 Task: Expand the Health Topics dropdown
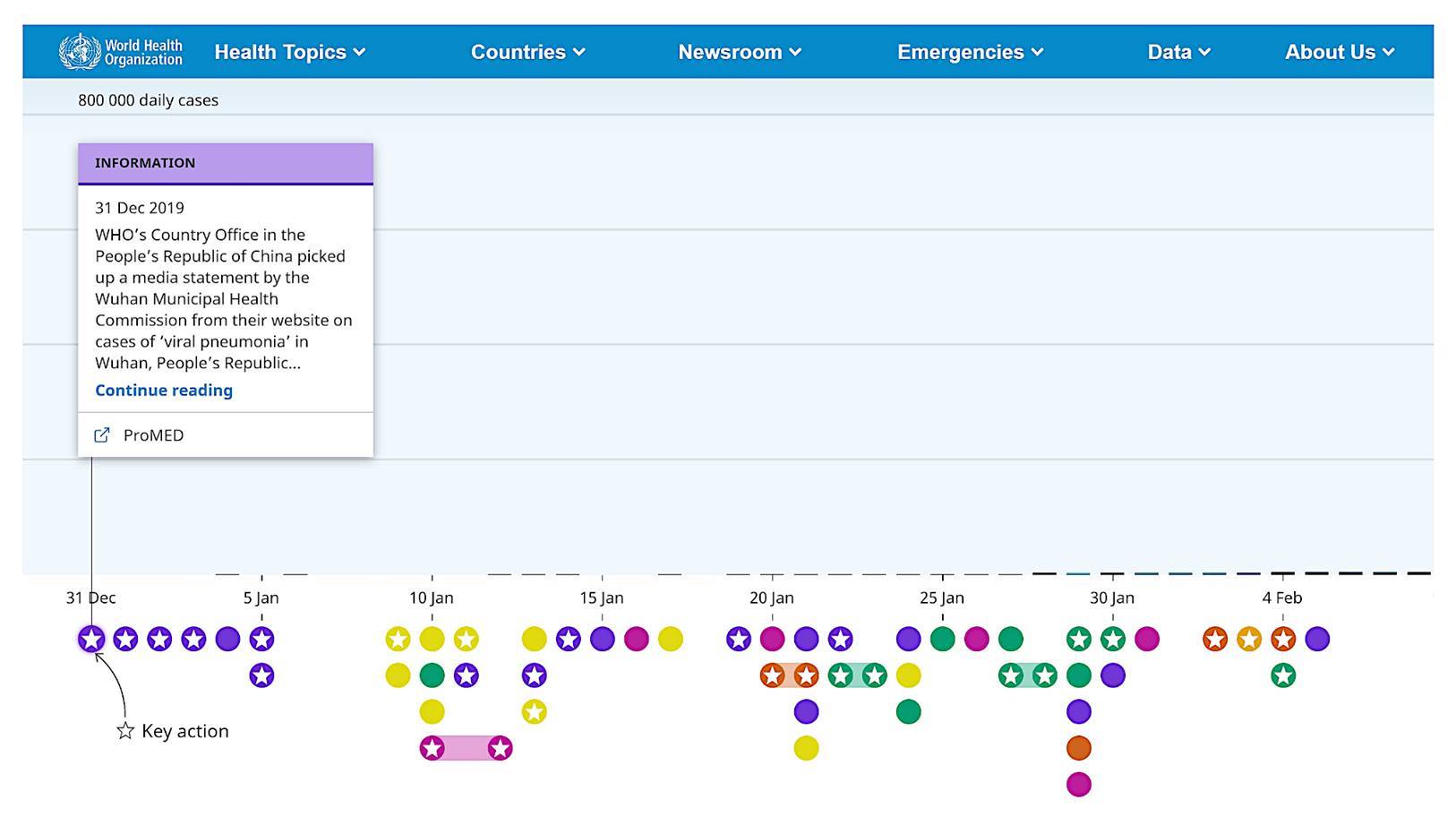pos(289,52)
